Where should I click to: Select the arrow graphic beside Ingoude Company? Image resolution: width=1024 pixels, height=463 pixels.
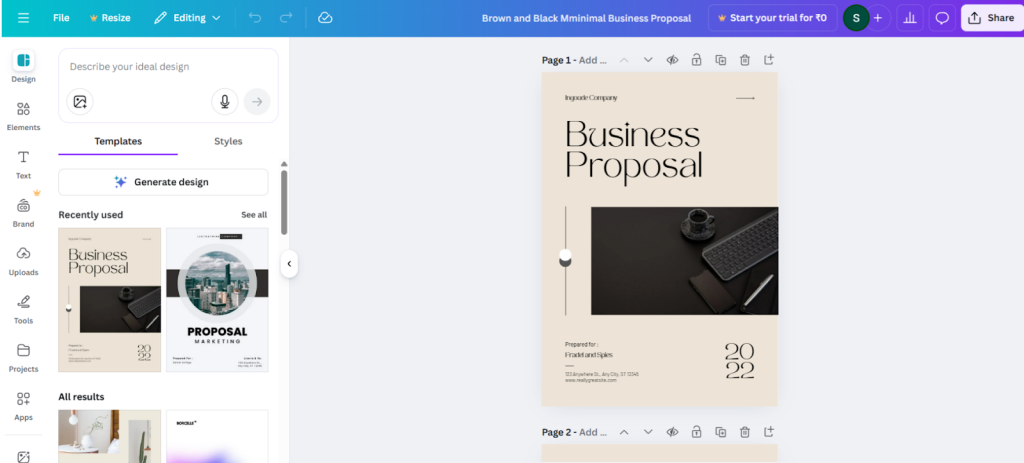pos(745,98)
